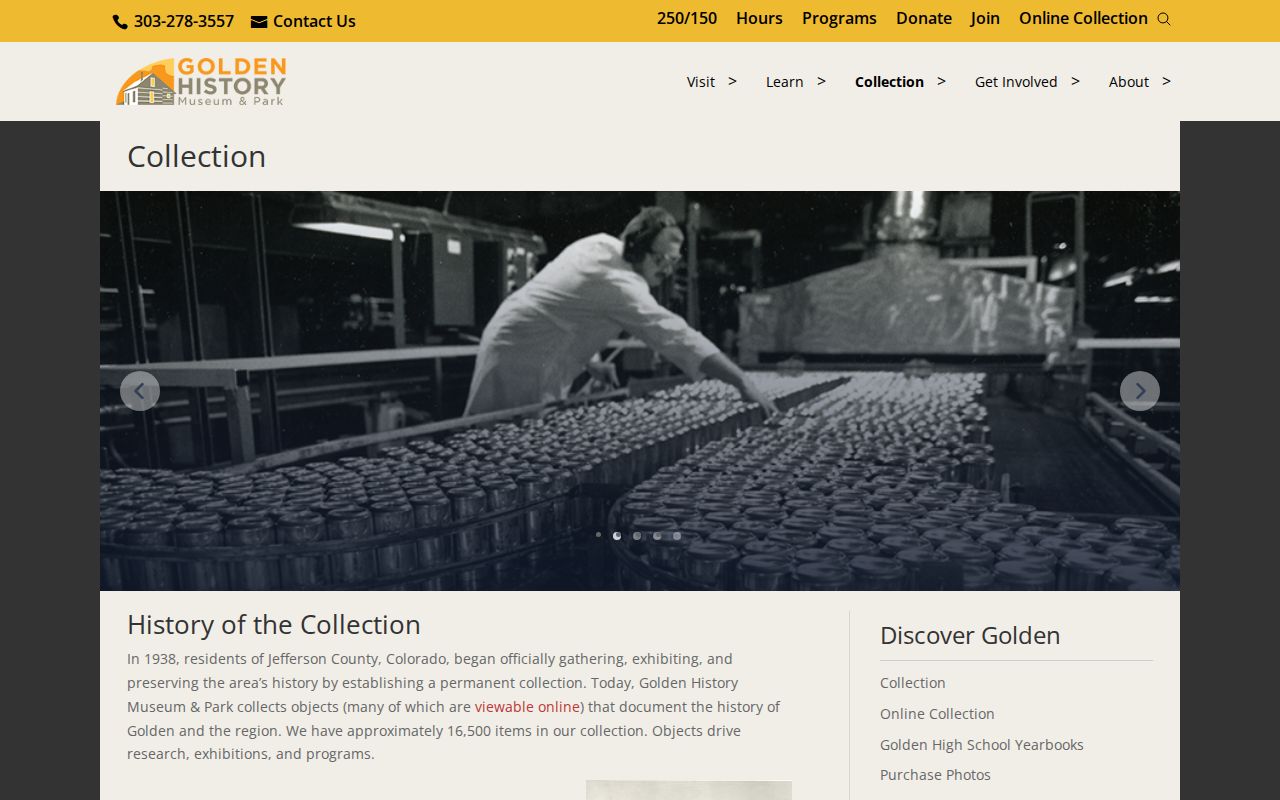
Task: Click the phone icon beside 303-278-3557
Action: (120, 22)
